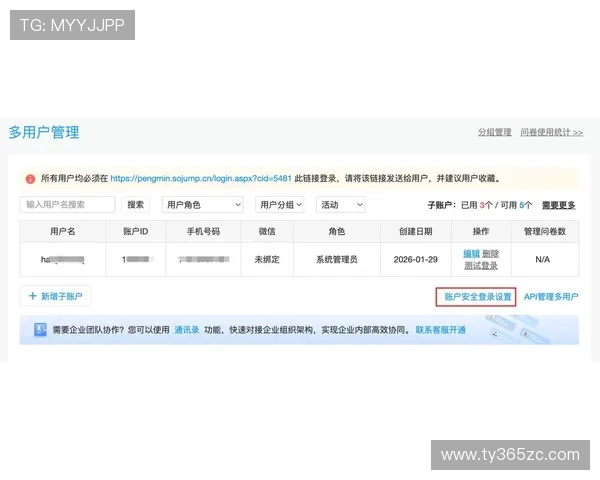600x480 pixels.
Task: Click the 管理问卷数 column header
Action: tap(545, 231)
